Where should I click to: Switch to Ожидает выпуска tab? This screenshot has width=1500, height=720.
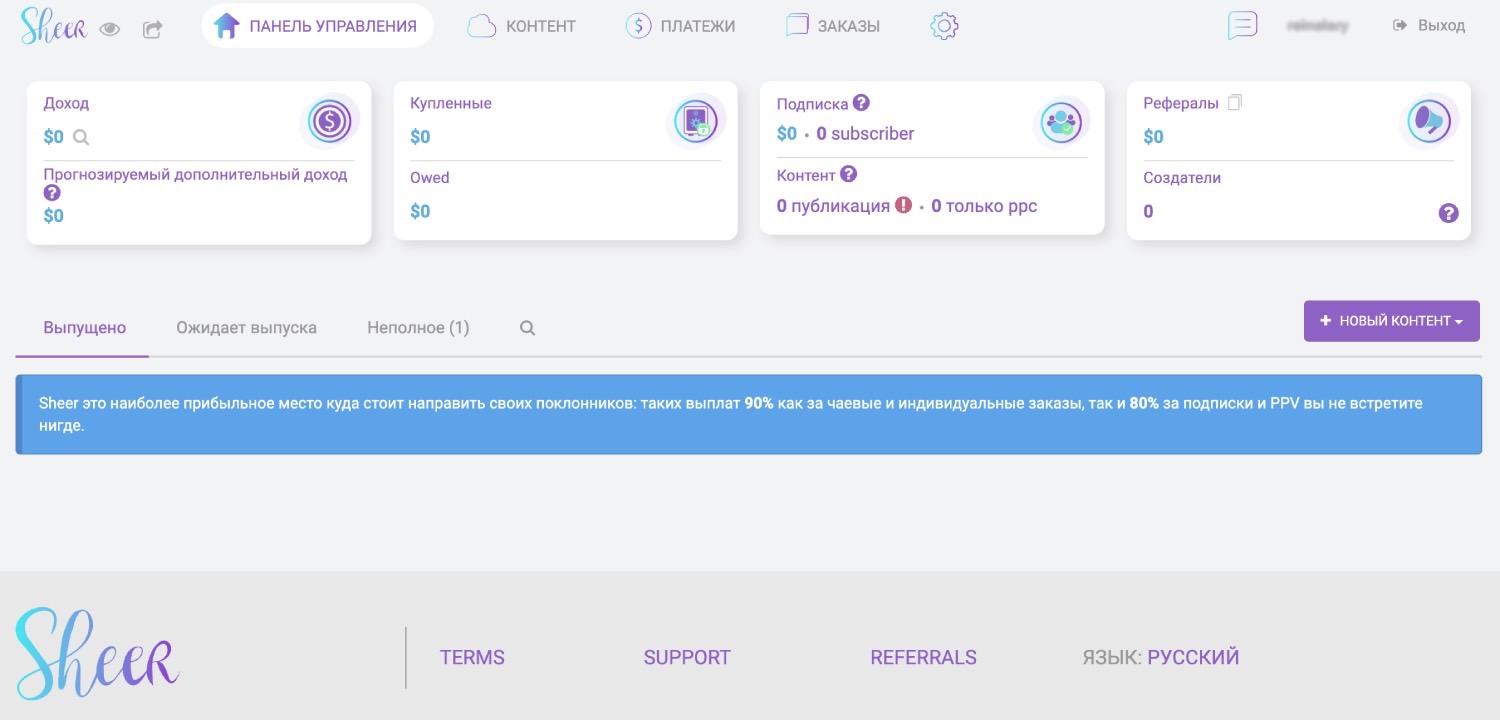coord(246,327)
